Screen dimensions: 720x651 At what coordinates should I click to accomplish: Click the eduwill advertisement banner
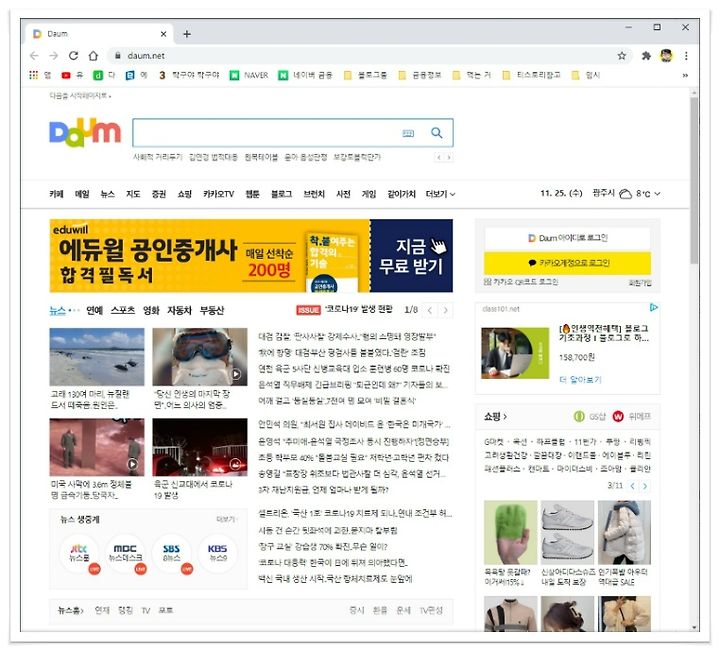click(251, 256)
